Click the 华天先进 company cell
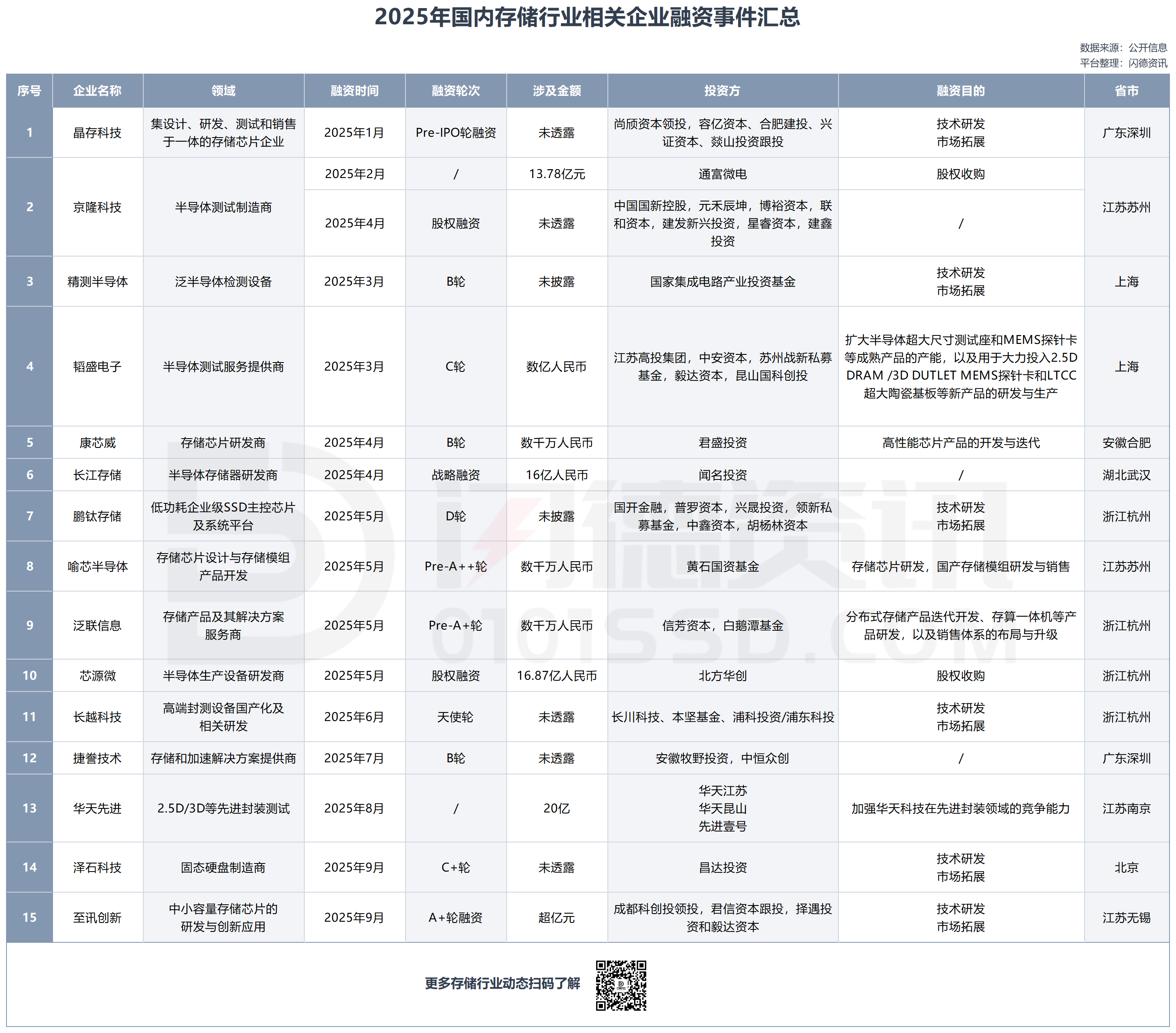The width and height of the screenshot is (1176, 1033). pyautogui.click(x=97, y=808)
